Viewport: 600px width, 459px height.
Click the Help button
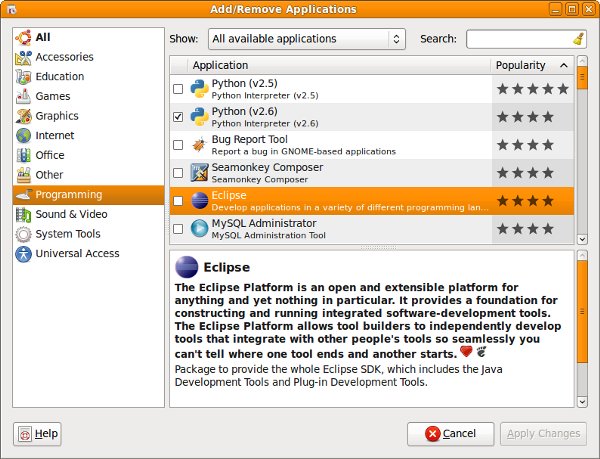coord(38,434)
